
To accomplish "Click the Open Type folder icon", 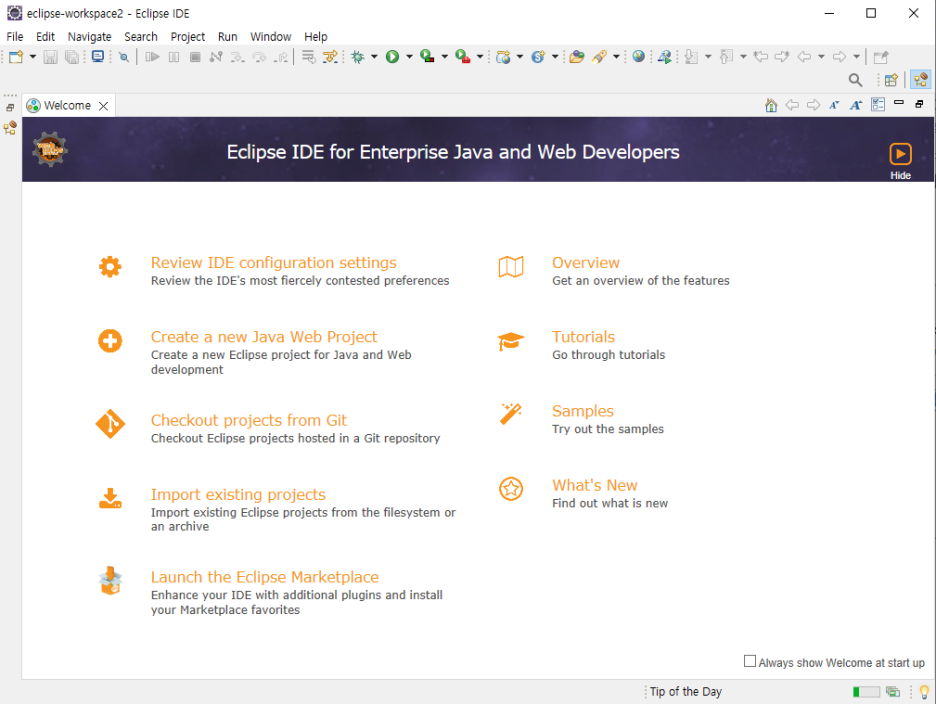I will pyautogui.click(x=577, y=57).
